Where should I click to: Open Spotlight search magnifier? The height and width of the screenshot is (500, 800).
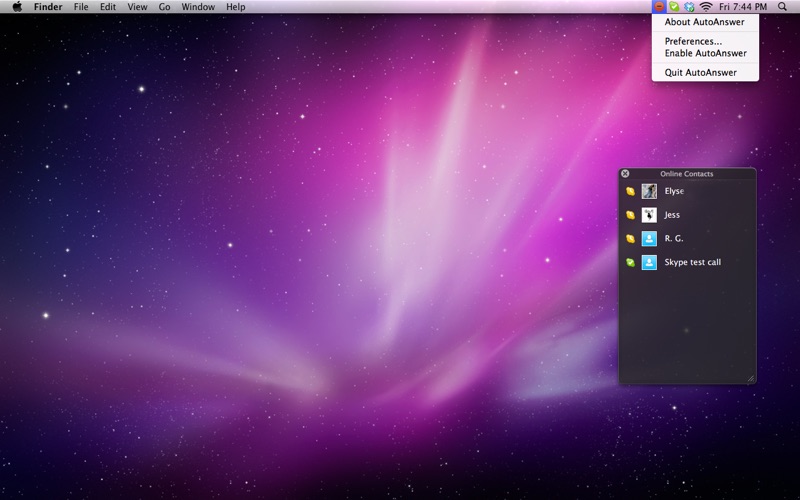pos(781,7)
